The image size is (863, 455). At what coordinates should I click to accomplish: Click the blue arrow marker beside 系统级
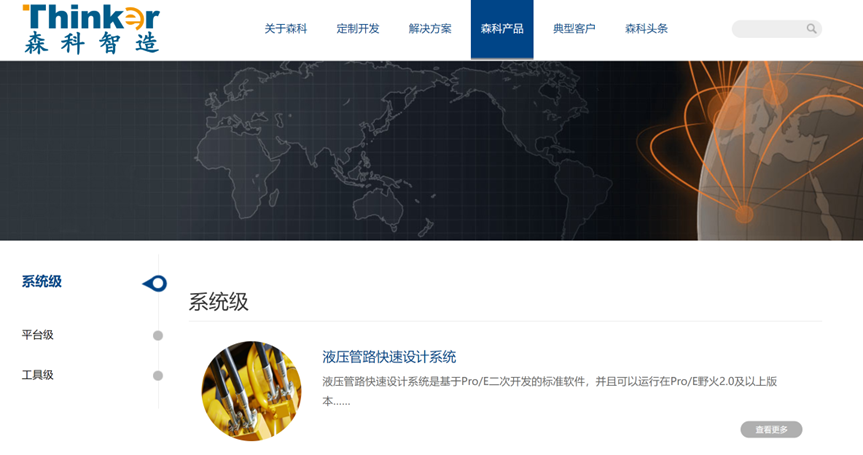coord(155,284)
